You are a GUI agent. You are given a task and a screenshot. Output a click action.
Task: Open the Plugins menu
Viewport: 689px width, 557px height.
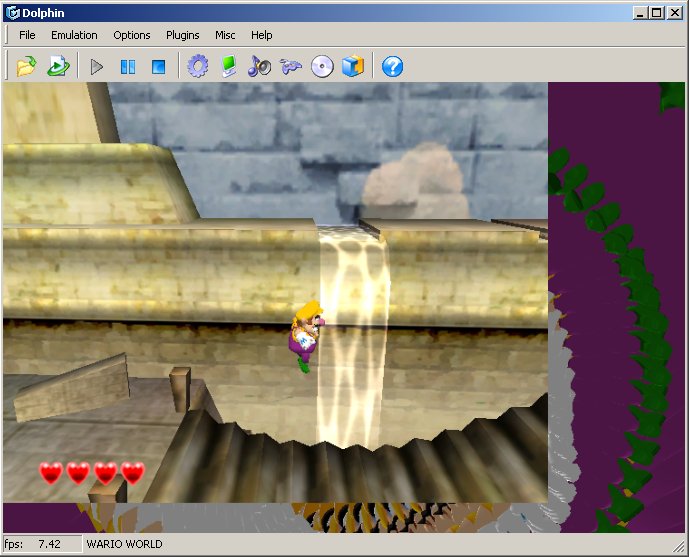point(183,35)
